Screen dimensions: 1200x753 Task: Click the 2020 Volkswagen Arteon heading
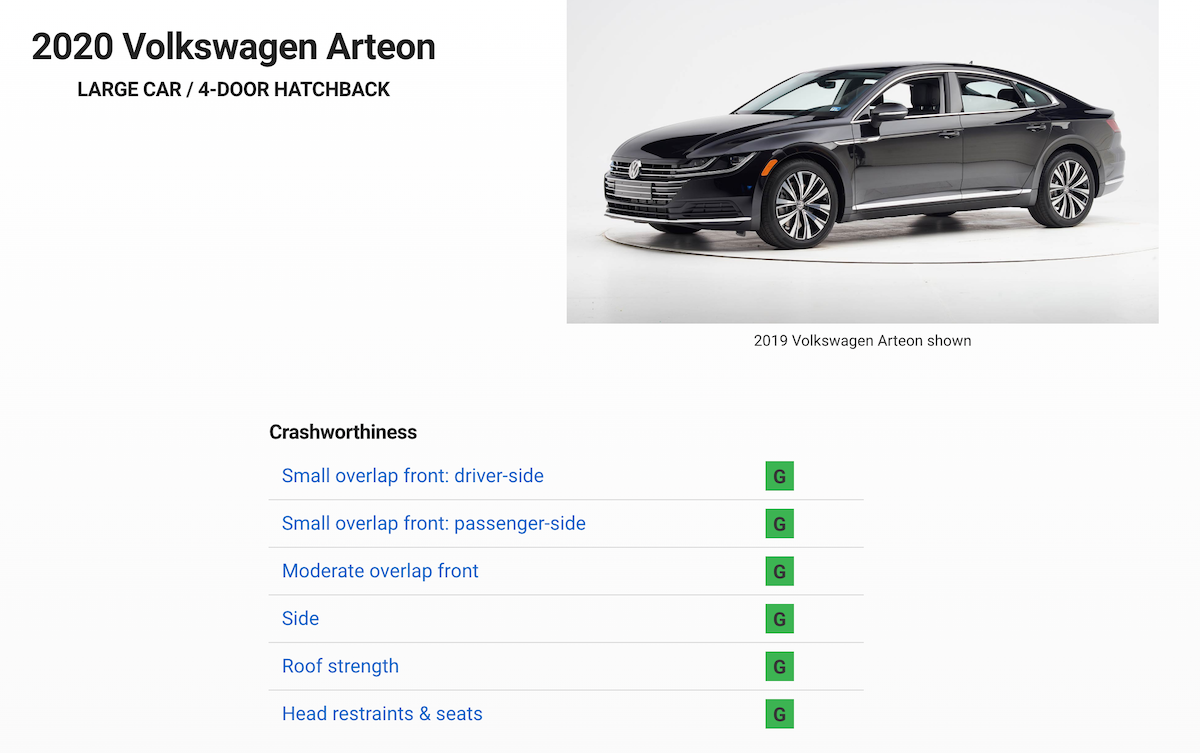pos(234,47)
